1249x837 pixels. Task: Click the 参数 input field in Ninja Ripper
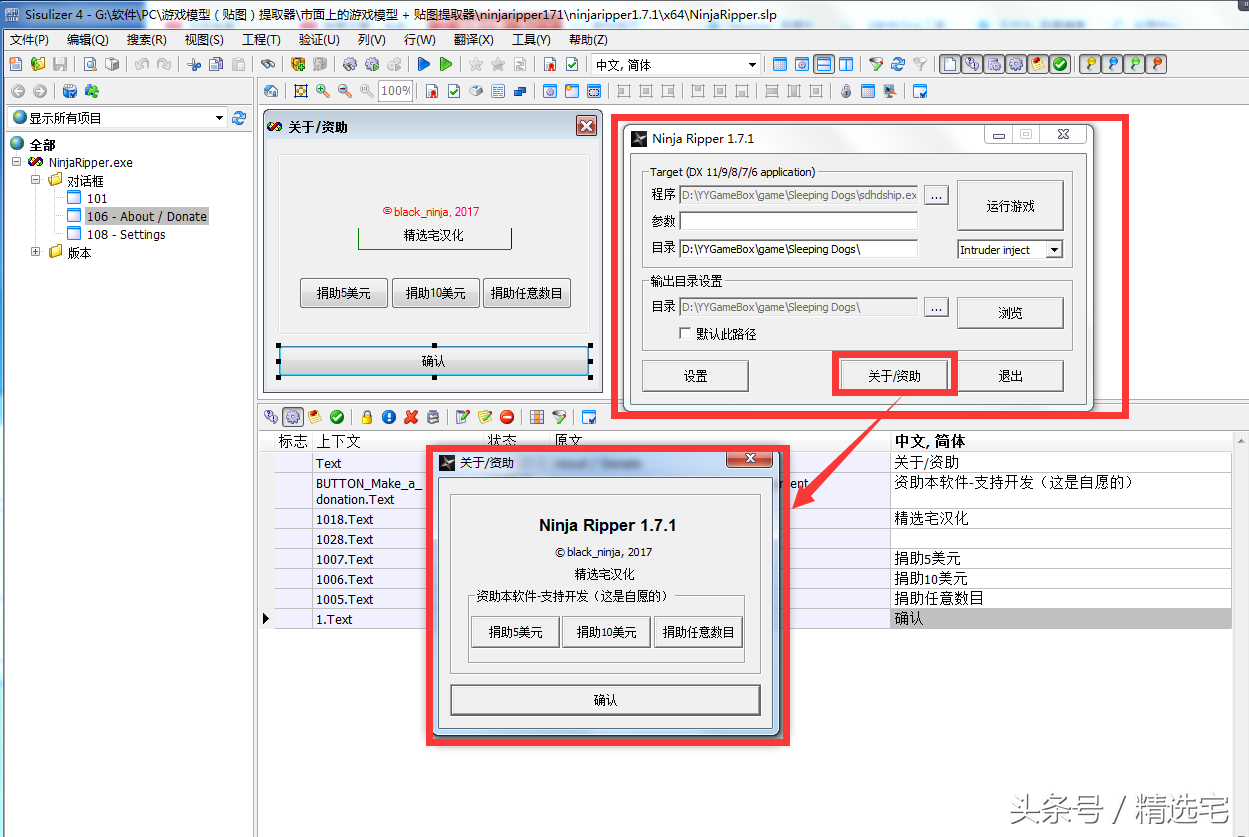(x=798, y=221)
